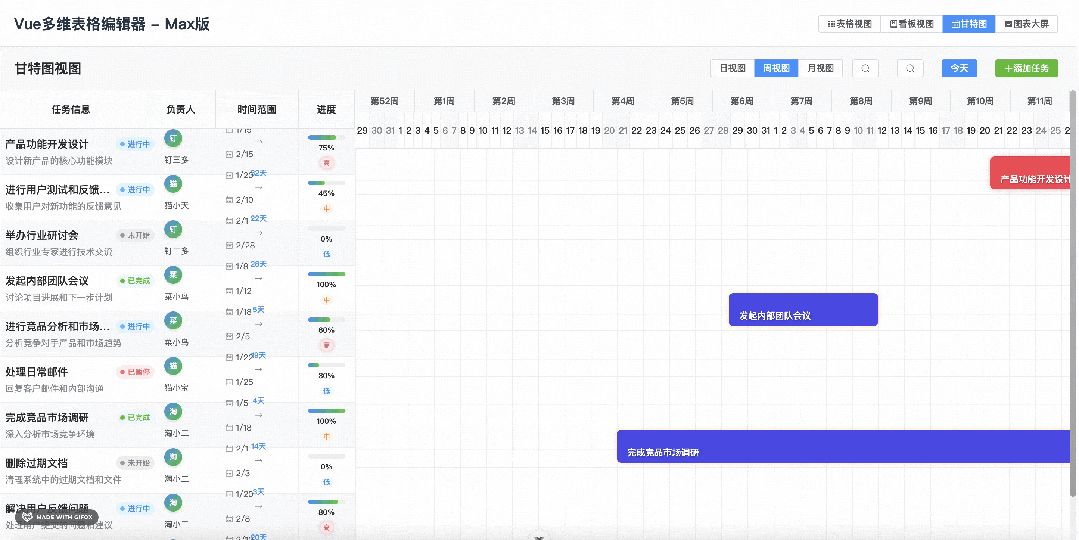Image resolution: width=1079 pixels, height=540 pixels.
Task: Click 淘 avatar in 完成竞品市场调研 row
Action: 173,411
